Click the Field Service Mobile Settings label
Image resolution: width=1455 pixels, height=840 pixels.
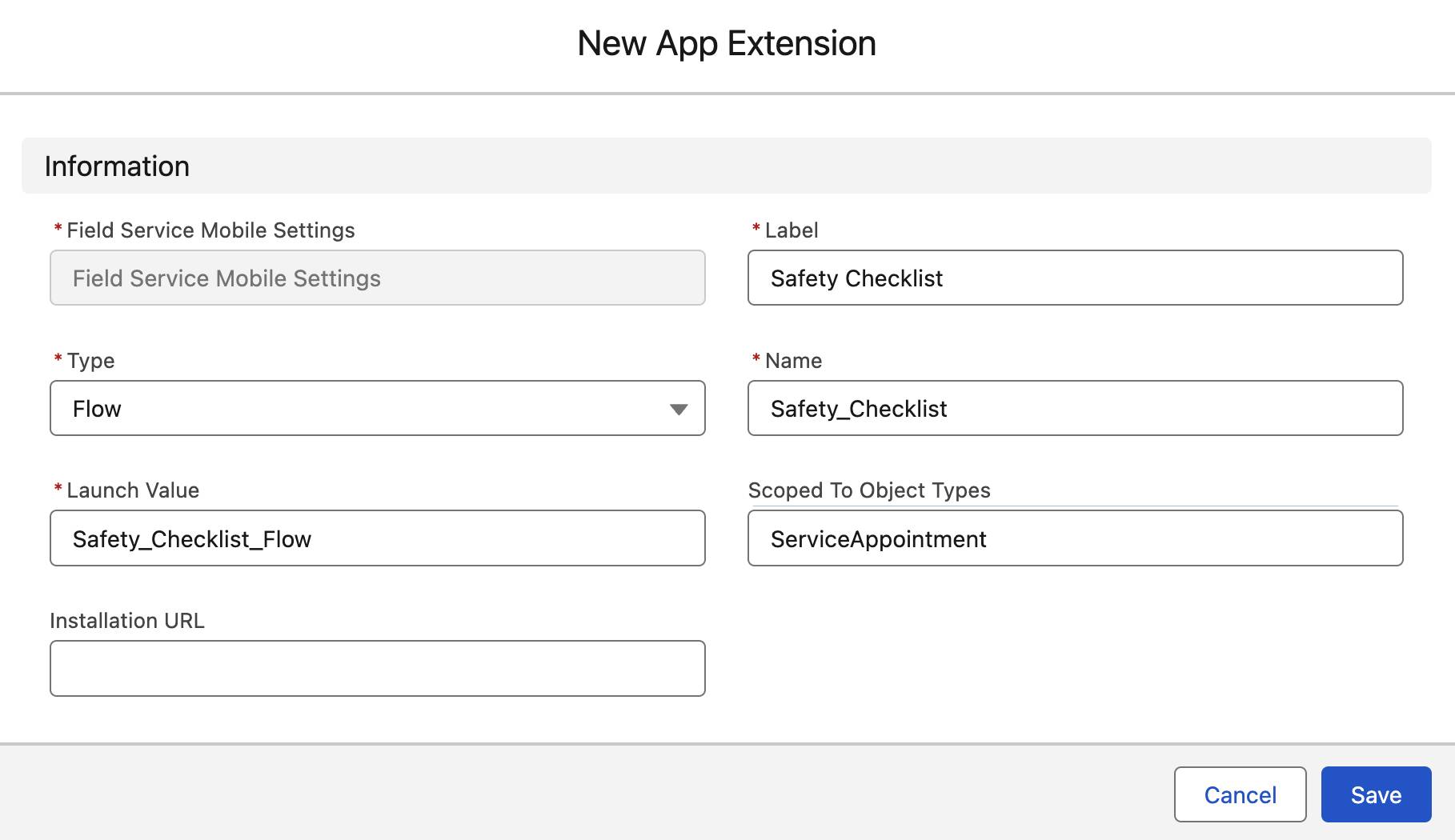[x=210, y=230]
